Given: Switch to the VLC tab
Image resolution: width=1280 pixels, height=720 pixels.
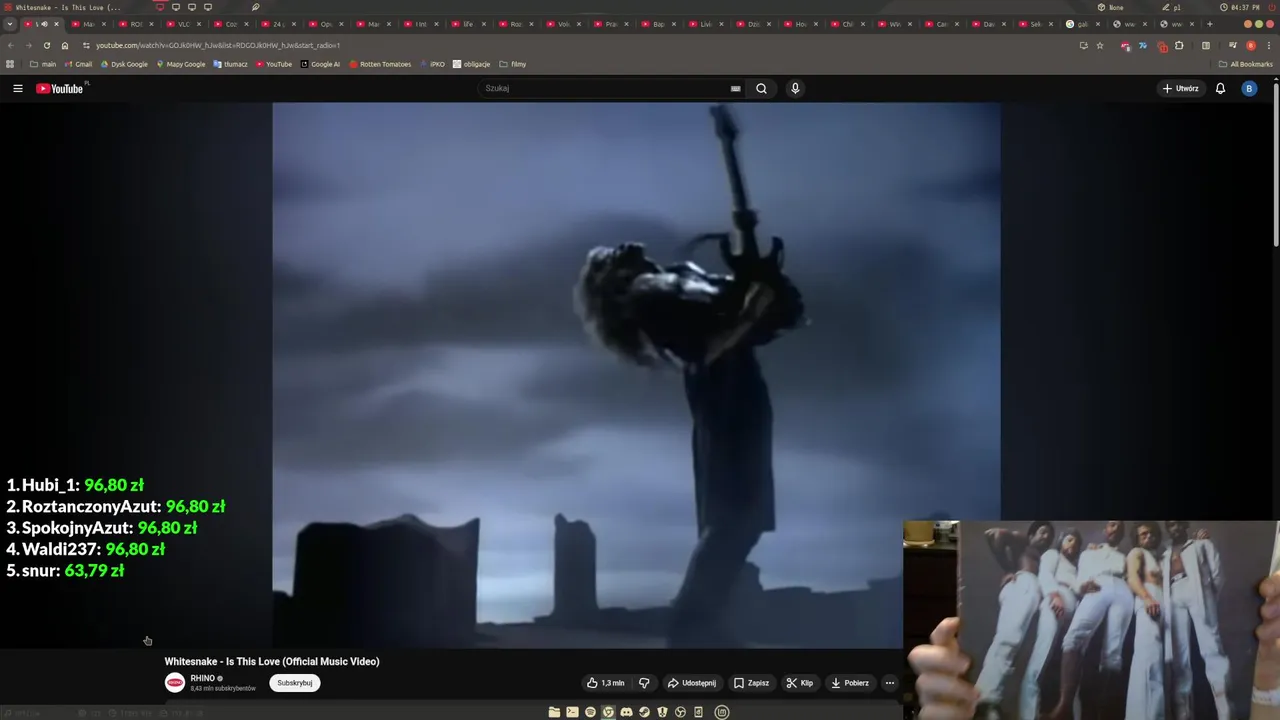Looking at the screenshot, I should pos(183,24).
